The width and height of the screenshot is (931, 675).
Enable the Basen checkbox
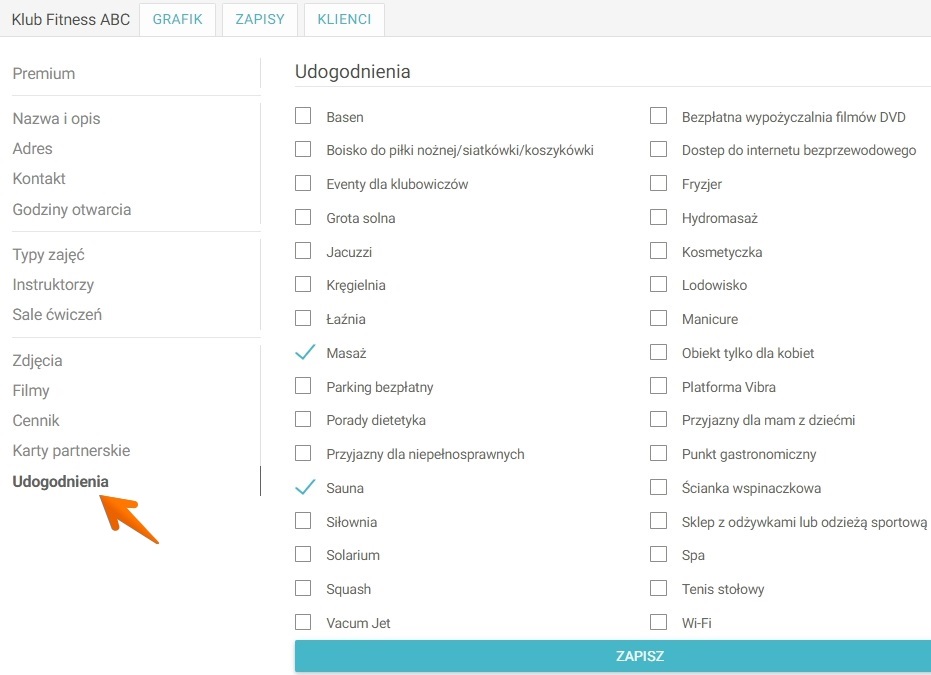click(x=303, y=116)
